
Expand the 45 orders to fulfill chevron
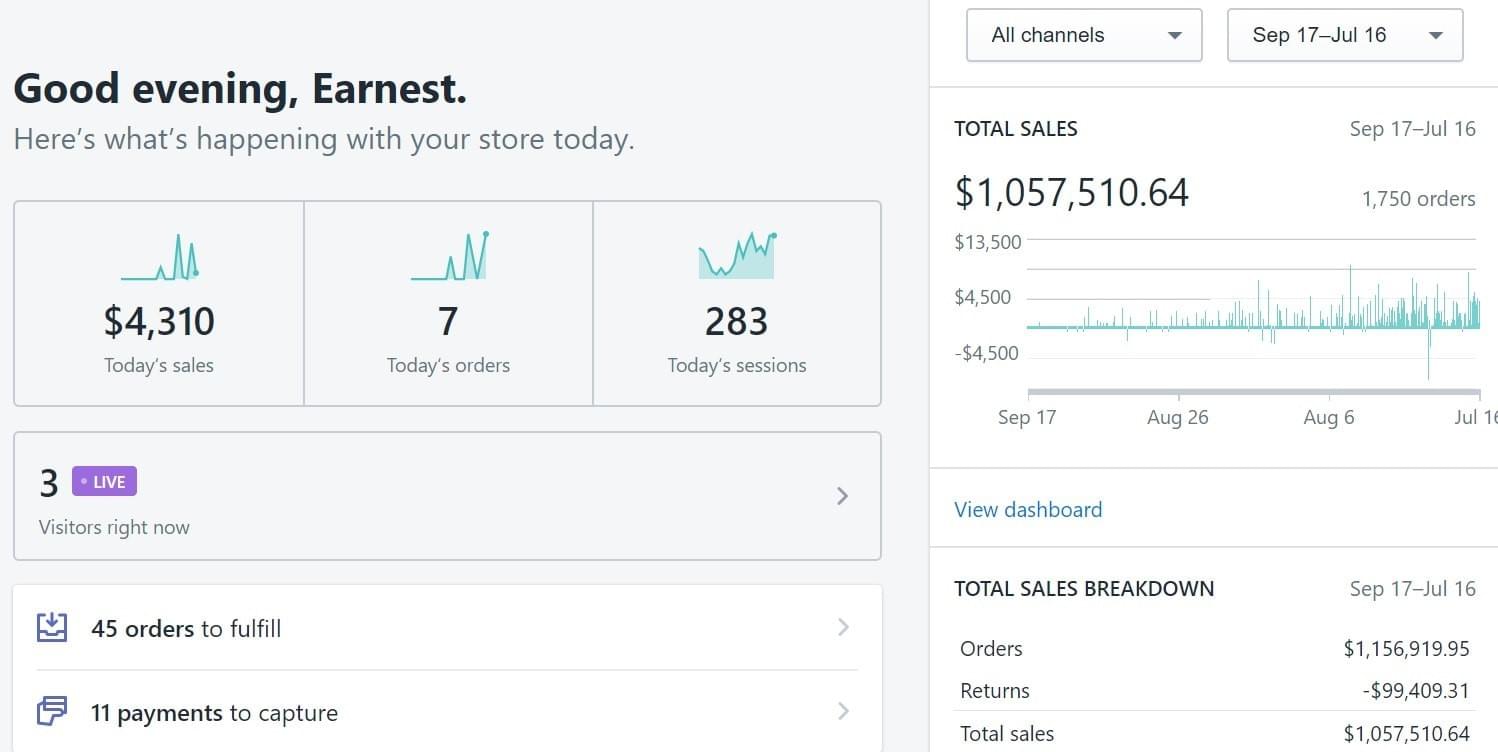843,627
